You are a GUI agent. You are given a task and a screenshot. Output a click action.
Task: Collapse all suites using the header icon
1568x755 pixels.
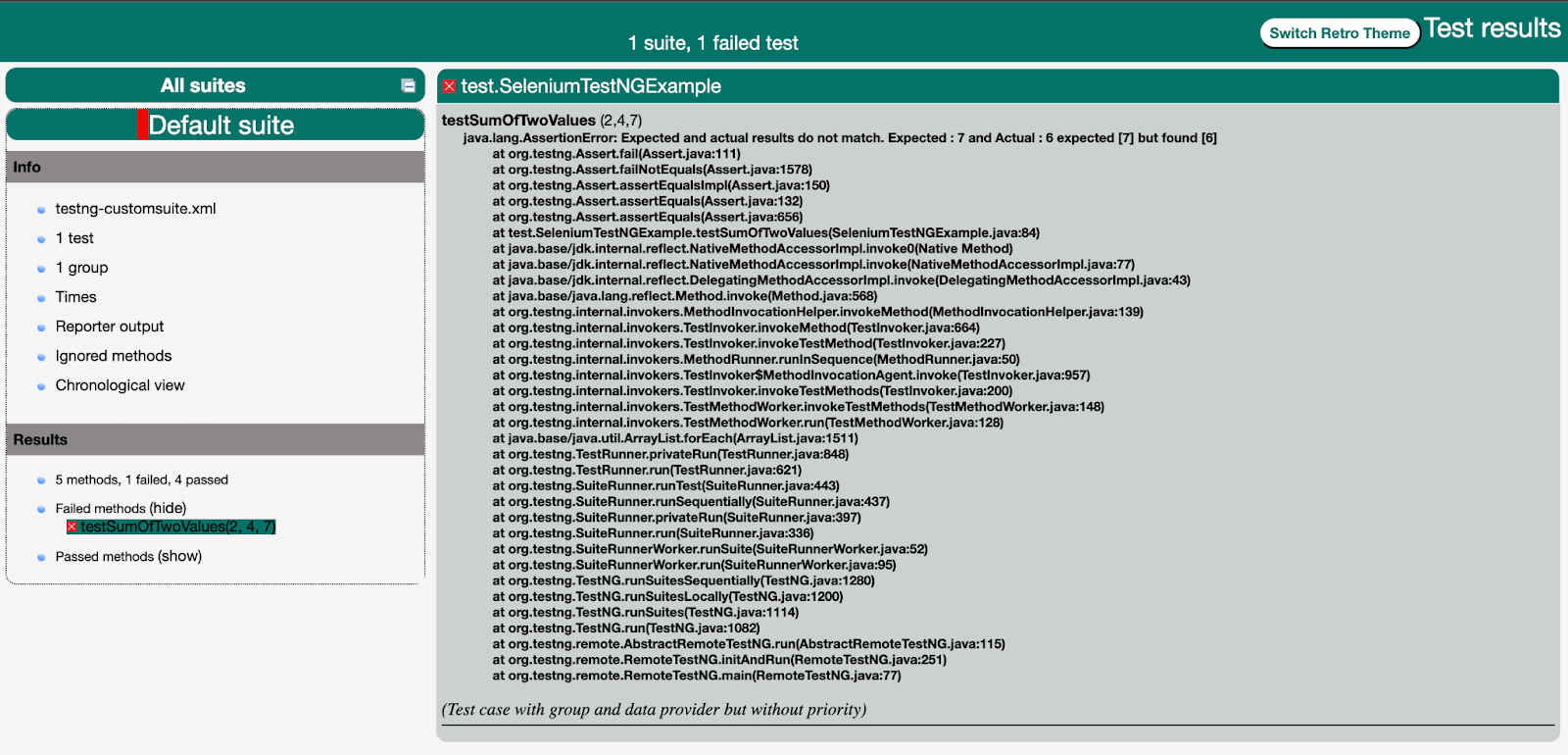[409, 86]
